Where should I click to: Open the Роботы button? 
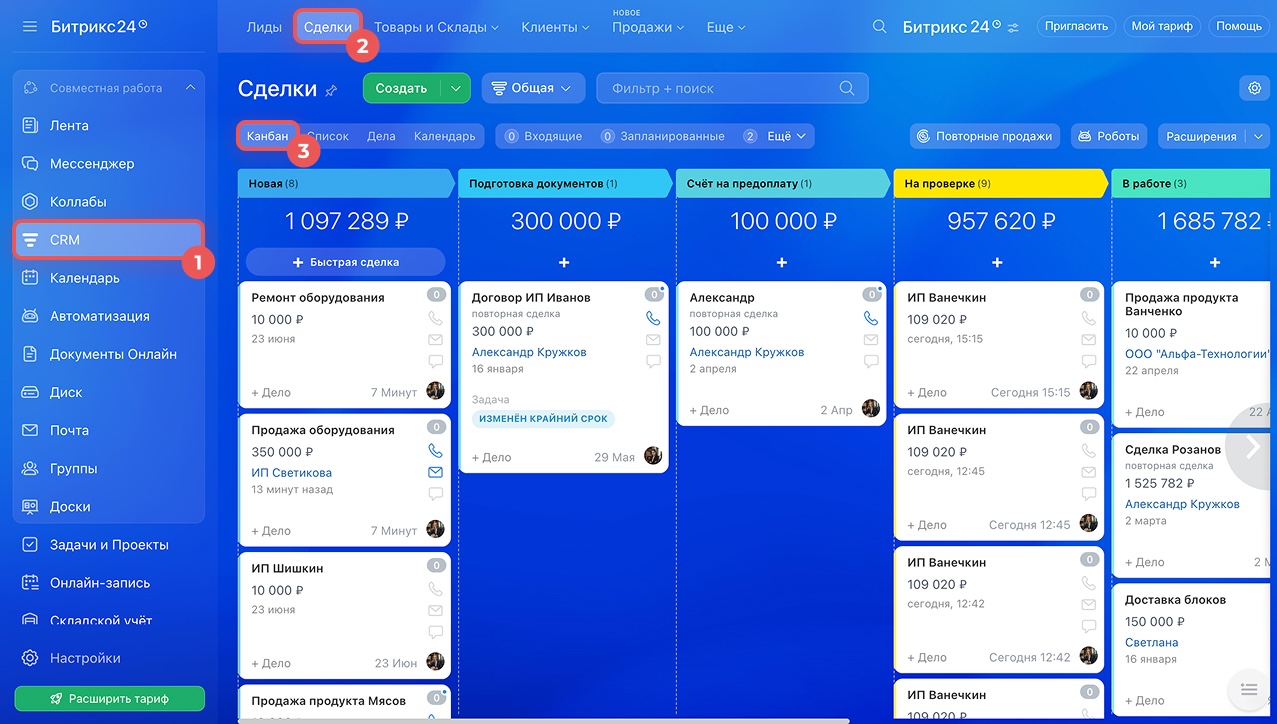1109,136
